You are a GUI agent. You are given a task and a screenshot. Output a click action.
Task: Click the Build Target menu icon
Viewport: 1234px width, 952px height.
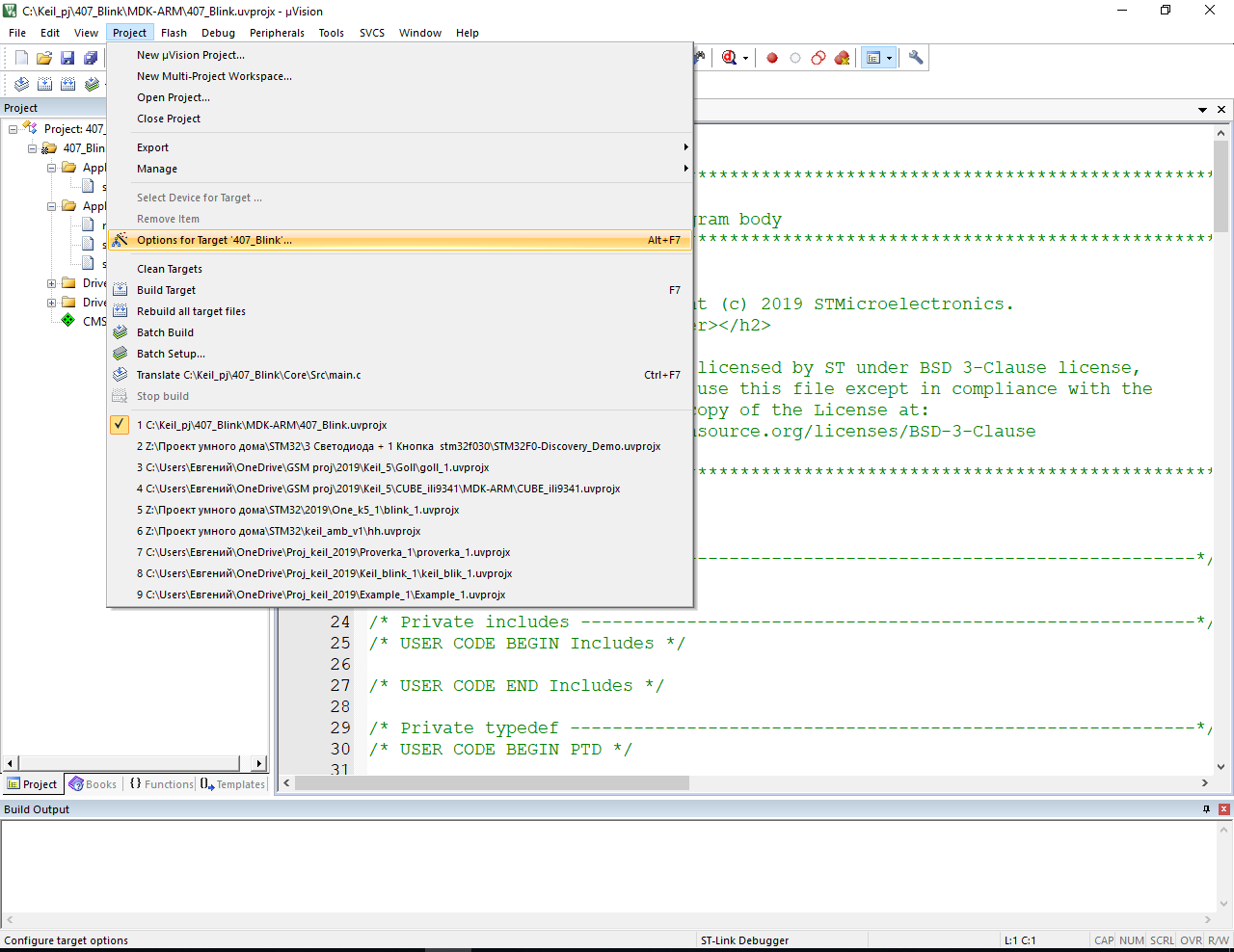tap(120, 290)
